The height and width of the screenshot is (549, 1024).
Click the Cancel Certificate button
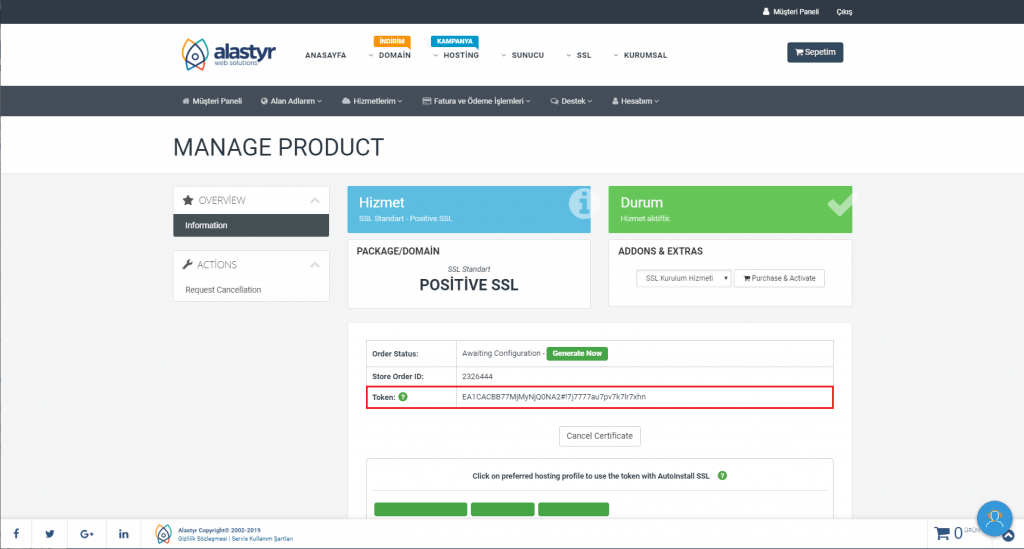tap(600, 436)
